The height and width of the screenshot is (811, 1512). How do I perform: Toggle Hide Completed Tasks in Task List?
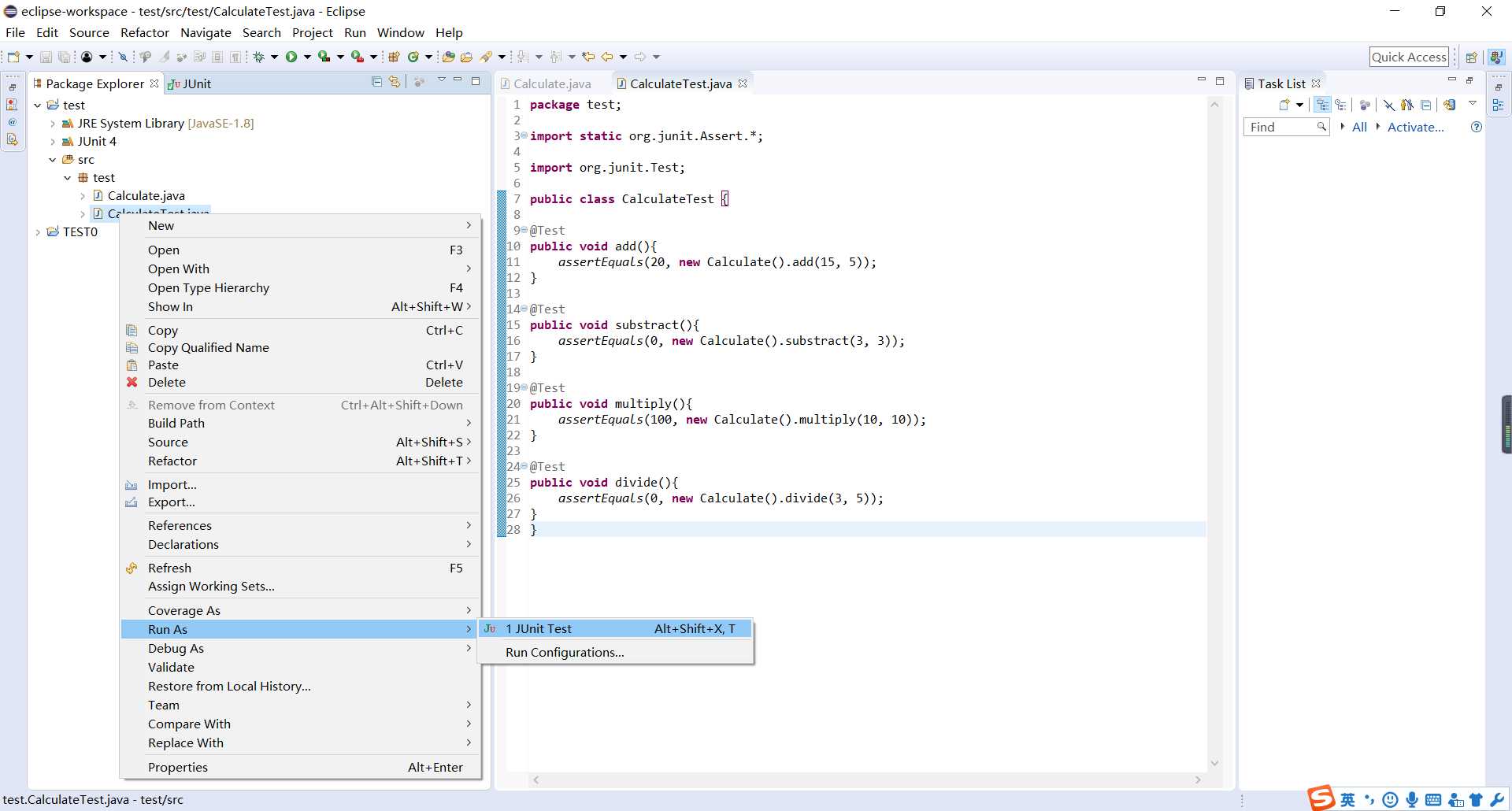[x=1389, y=105]
